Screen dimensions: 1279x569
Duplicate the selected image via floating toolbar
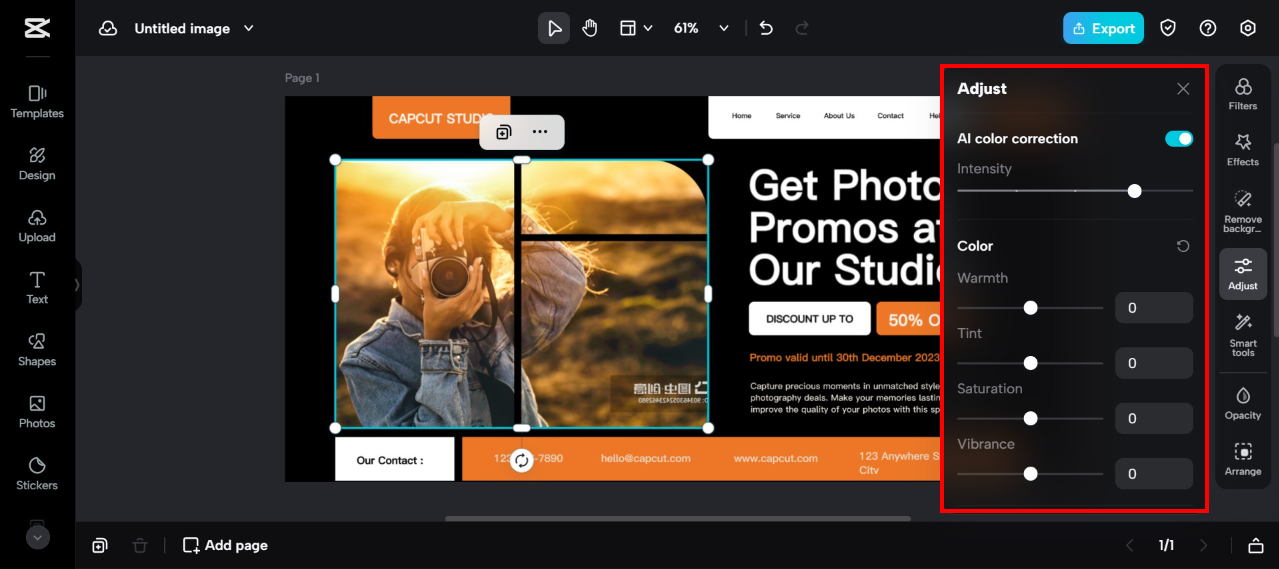pyautogui.click(x=503, y=132)
